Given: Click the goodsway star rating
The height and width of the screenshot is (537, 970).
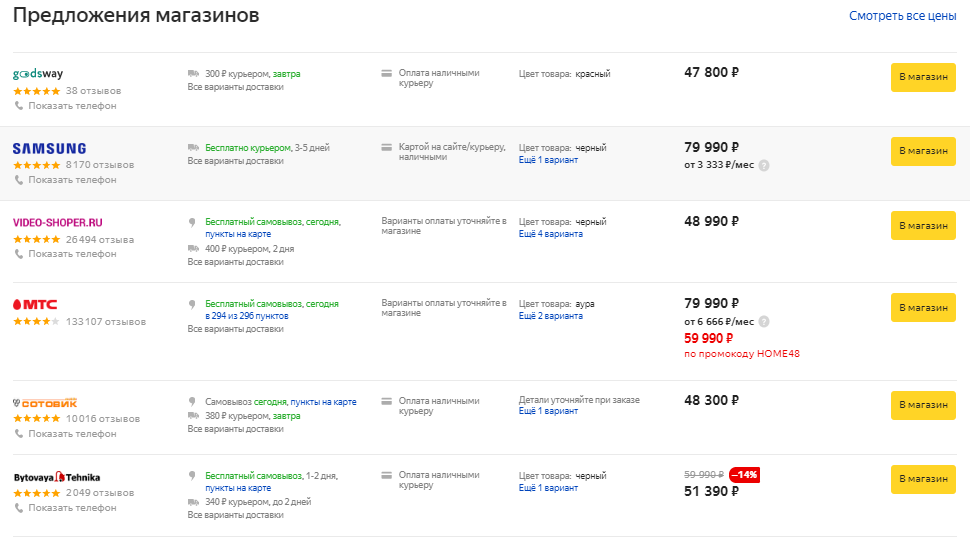Looking at the screenshot, I should click(x=36, y=91).
